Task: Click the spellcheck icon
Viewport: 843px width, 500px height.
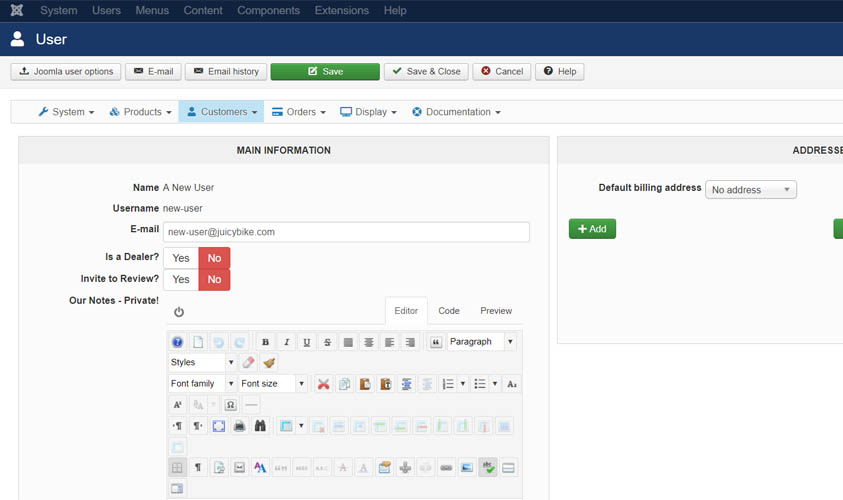Action: [x=488, y=467]
